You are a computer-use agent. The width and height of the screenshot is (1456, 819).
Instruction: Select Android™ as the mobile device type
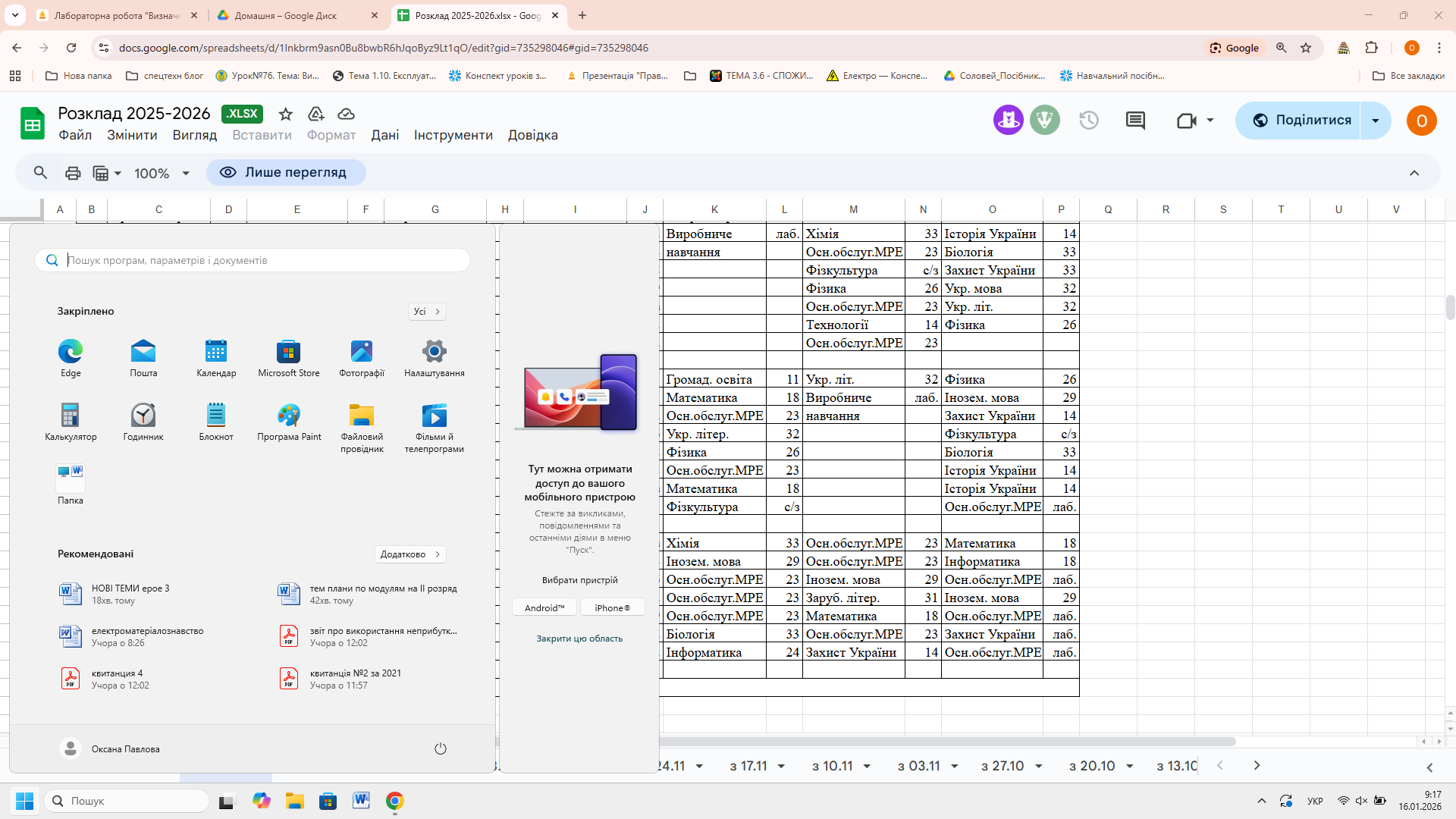point(544,607)
